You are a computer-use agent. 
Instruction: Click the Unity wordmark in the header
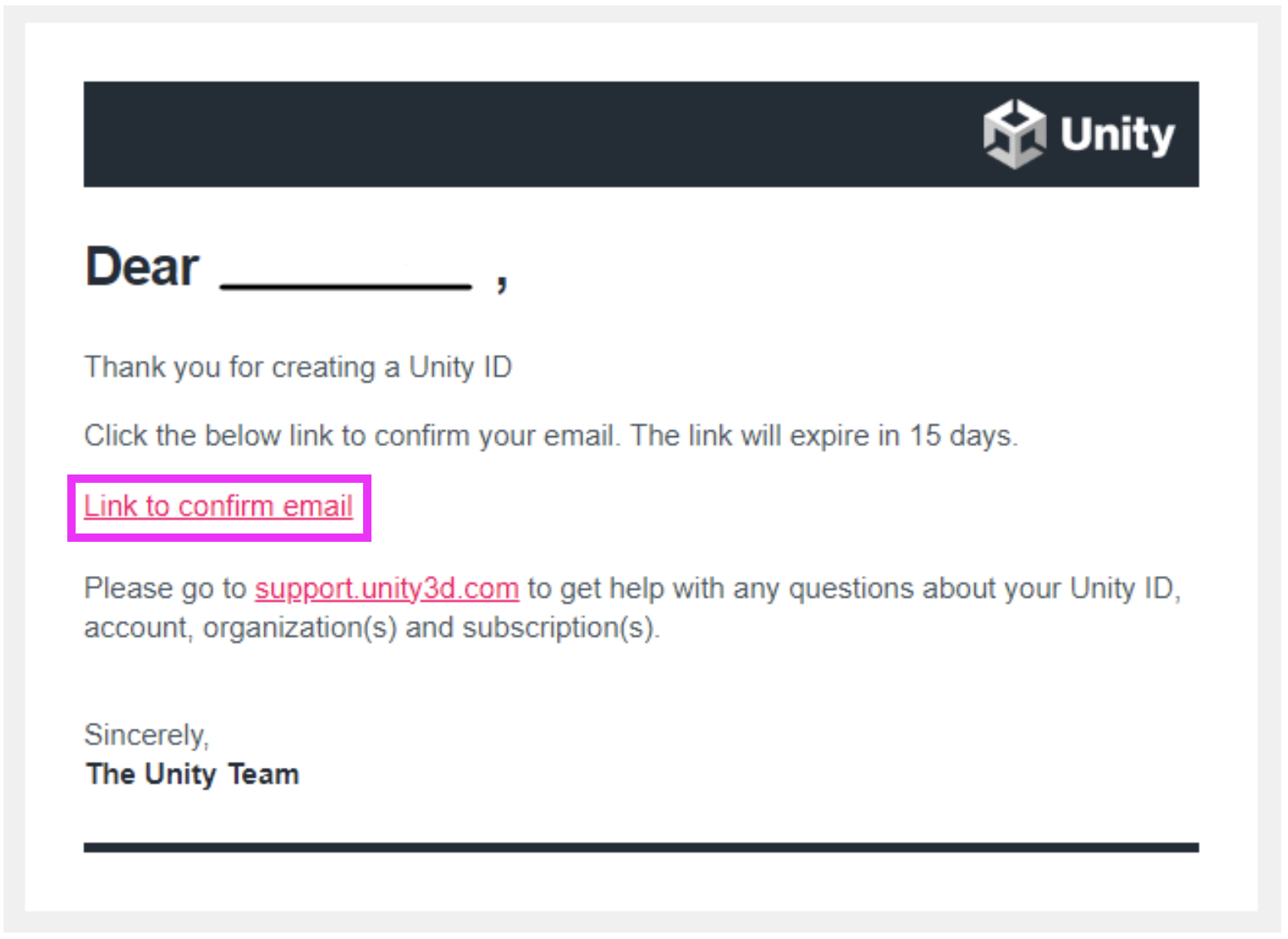click(1117, 135)
